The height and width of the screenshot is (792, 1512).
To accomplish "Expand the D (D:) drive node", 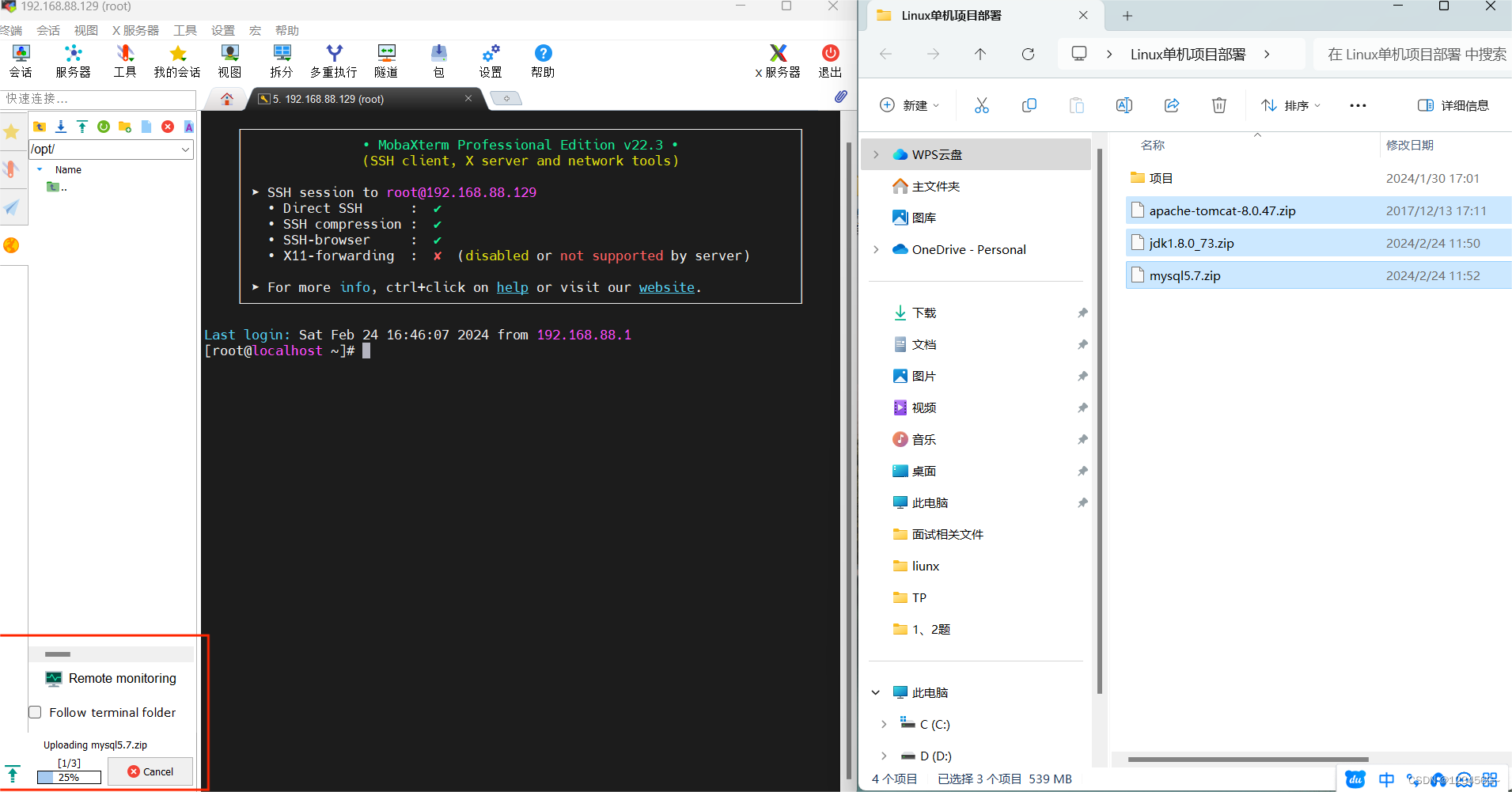I will (x=884, y=756).
